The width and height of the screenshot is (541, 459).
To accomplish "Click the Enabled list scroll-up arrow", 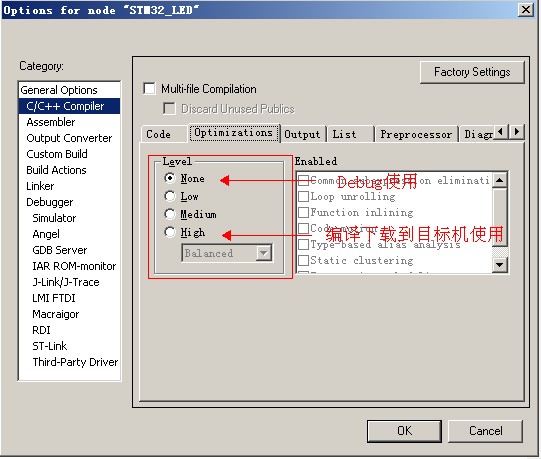I will click(x=500, y=180).
